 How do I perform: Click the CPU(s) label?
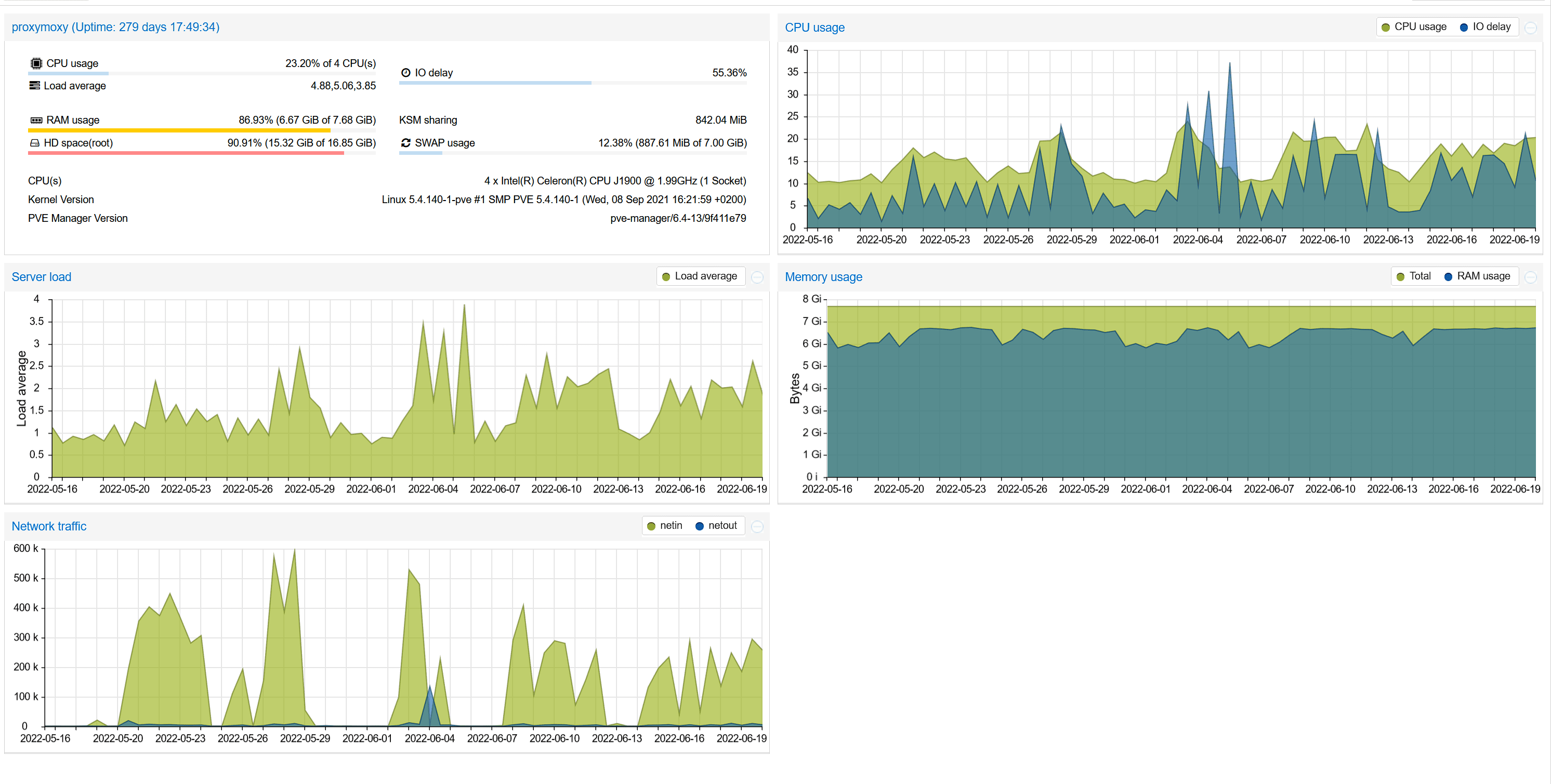(x=45, y=180)
